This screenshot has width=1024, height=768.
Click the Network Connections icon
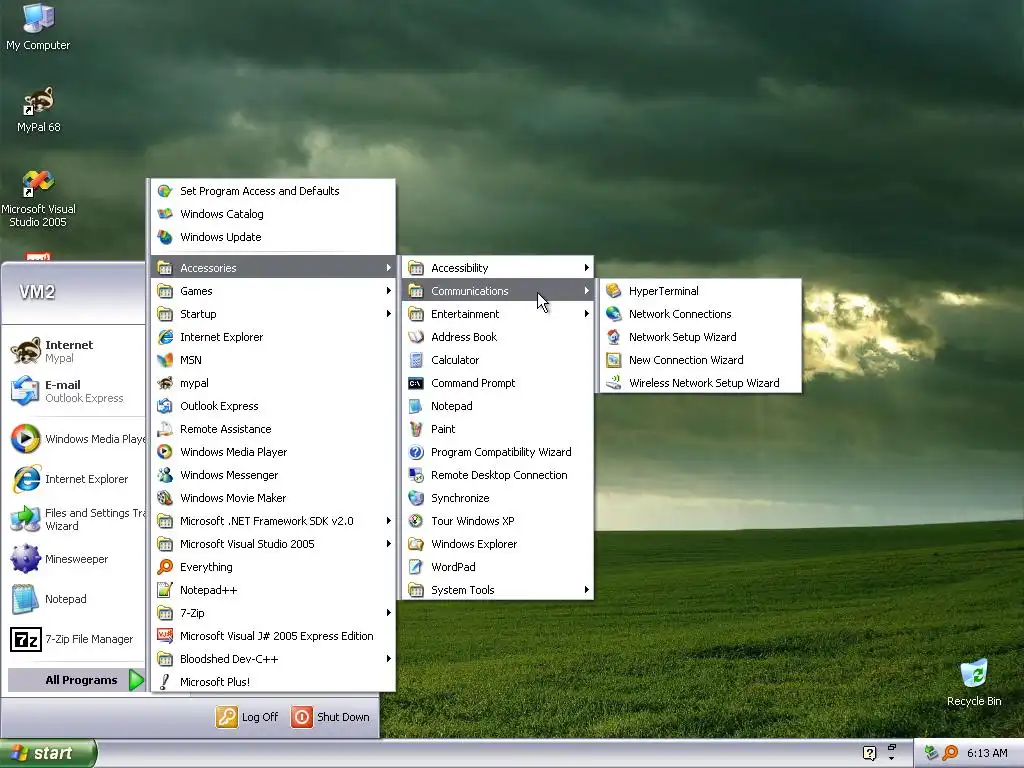click(613, 314)
